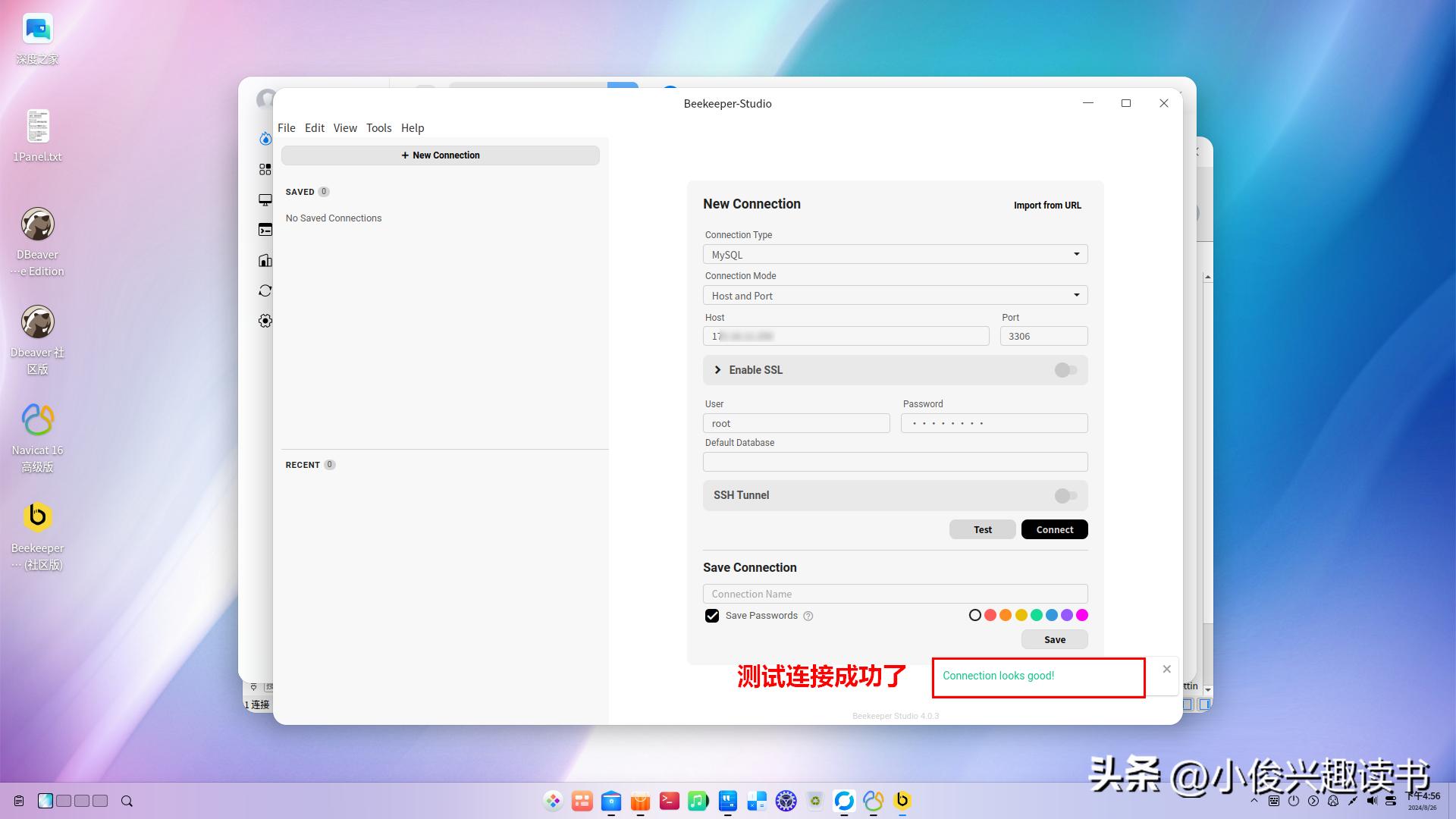Click the black Connect button

[1054, 529]
